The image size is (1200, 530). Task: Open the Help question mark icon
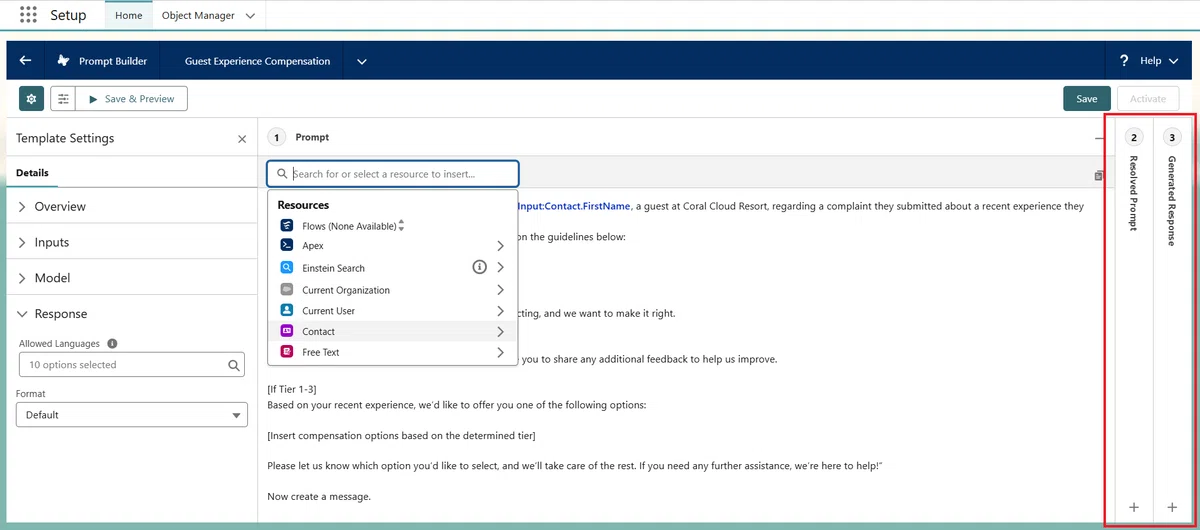(x=1124, y=61)
